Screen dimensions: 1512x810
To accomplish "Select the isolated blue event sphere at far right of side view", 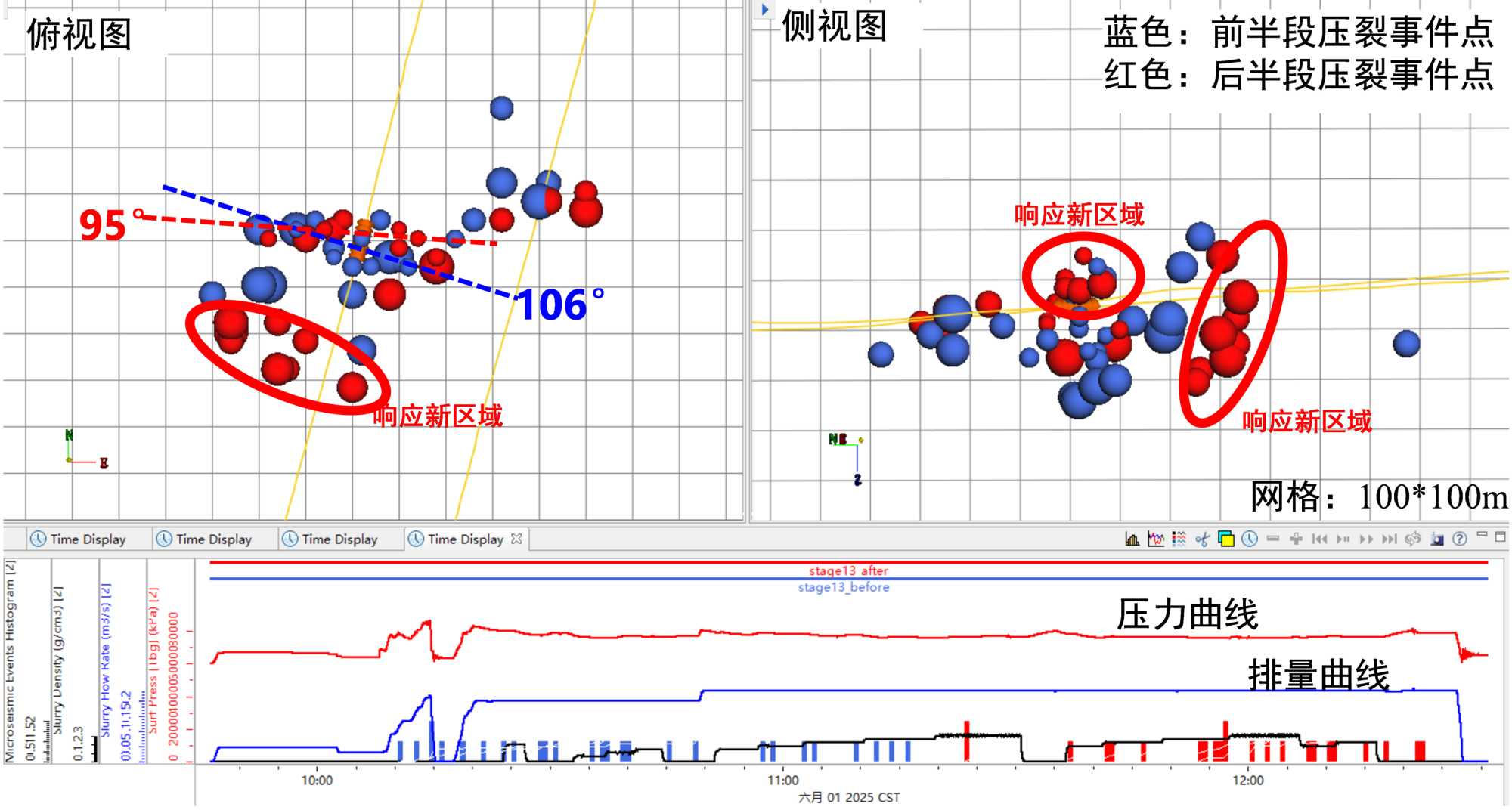I will pyautogui.click(x=1406, y=344).
